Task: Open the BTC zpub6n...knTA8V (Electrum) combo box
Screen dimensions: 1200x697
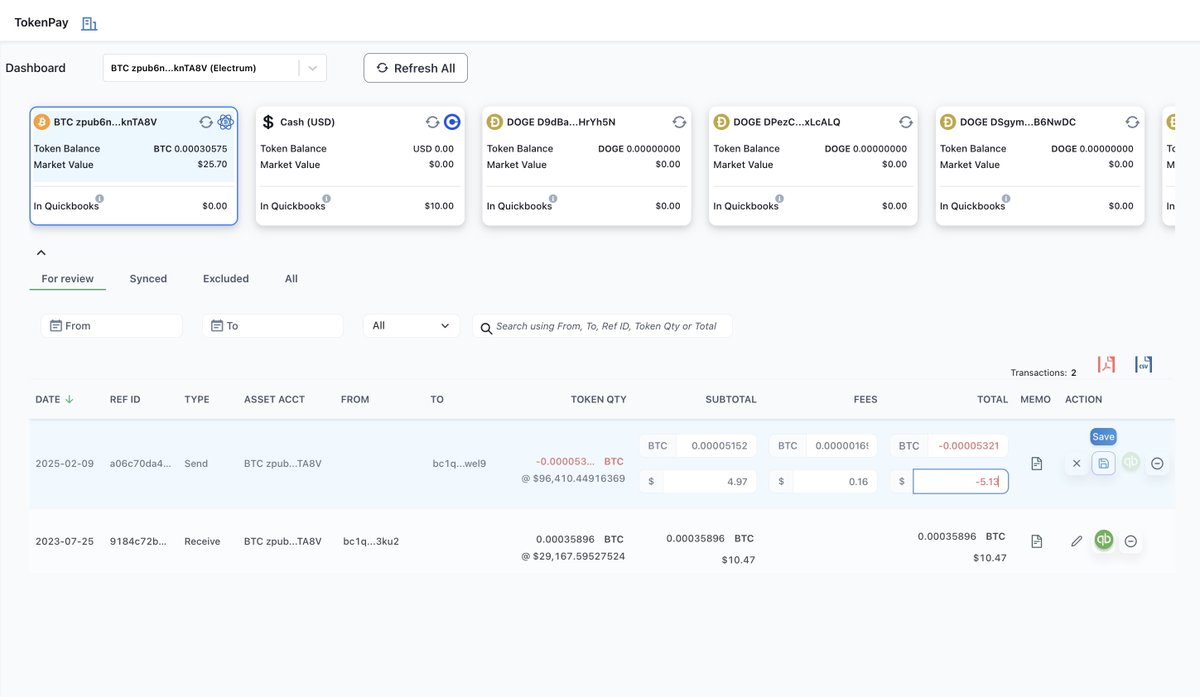Action: (x=215, y=68)
